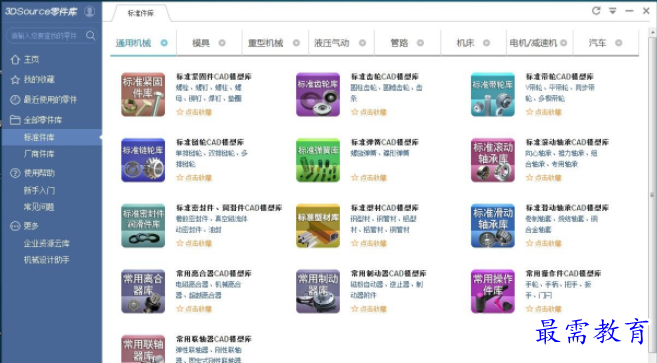Switch to the 管路 category tab
The width and height of the screenshot is (657, 363).
click(407, 43)
